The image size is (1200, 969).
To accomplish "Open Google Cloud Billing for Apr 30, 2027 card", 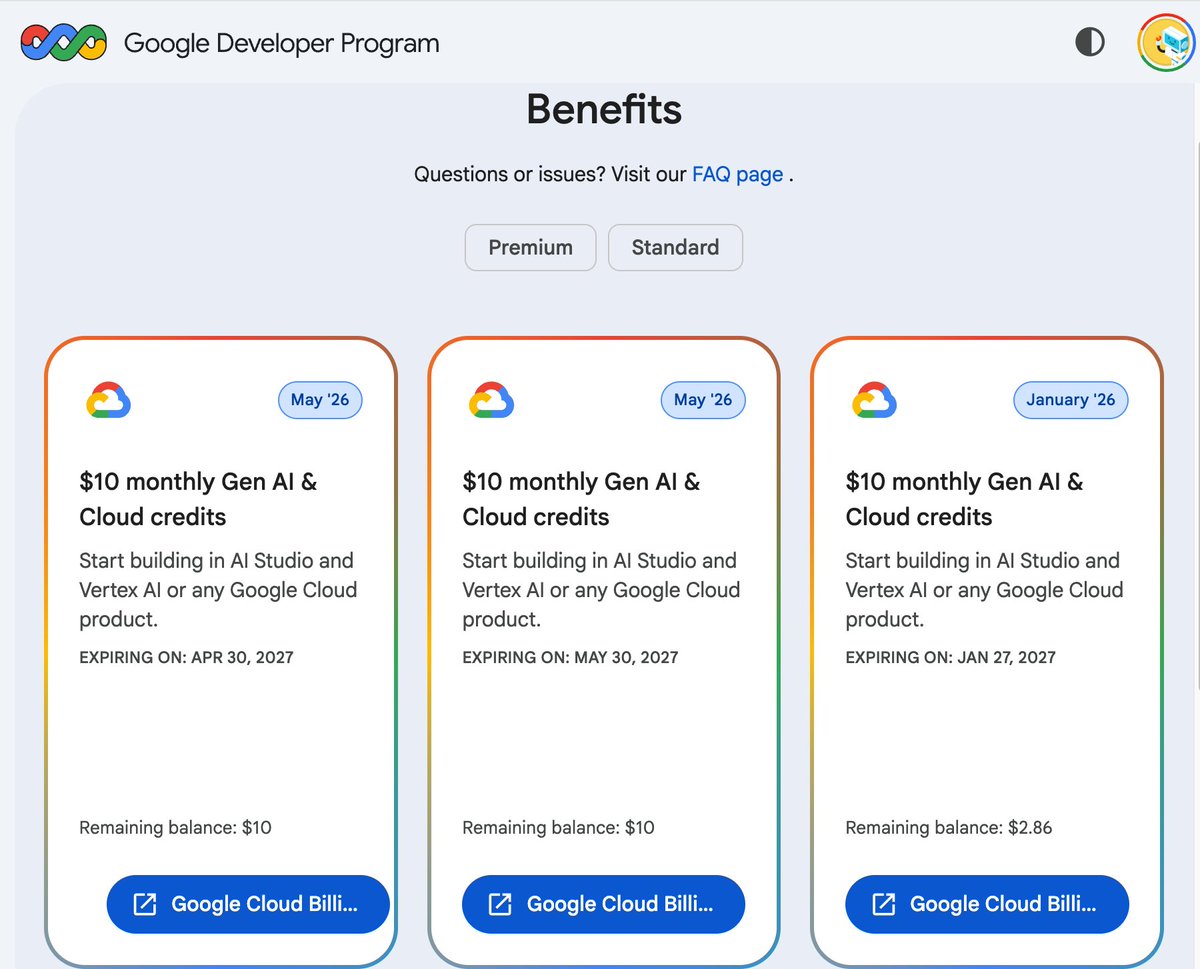I will (x=248, y=904).
